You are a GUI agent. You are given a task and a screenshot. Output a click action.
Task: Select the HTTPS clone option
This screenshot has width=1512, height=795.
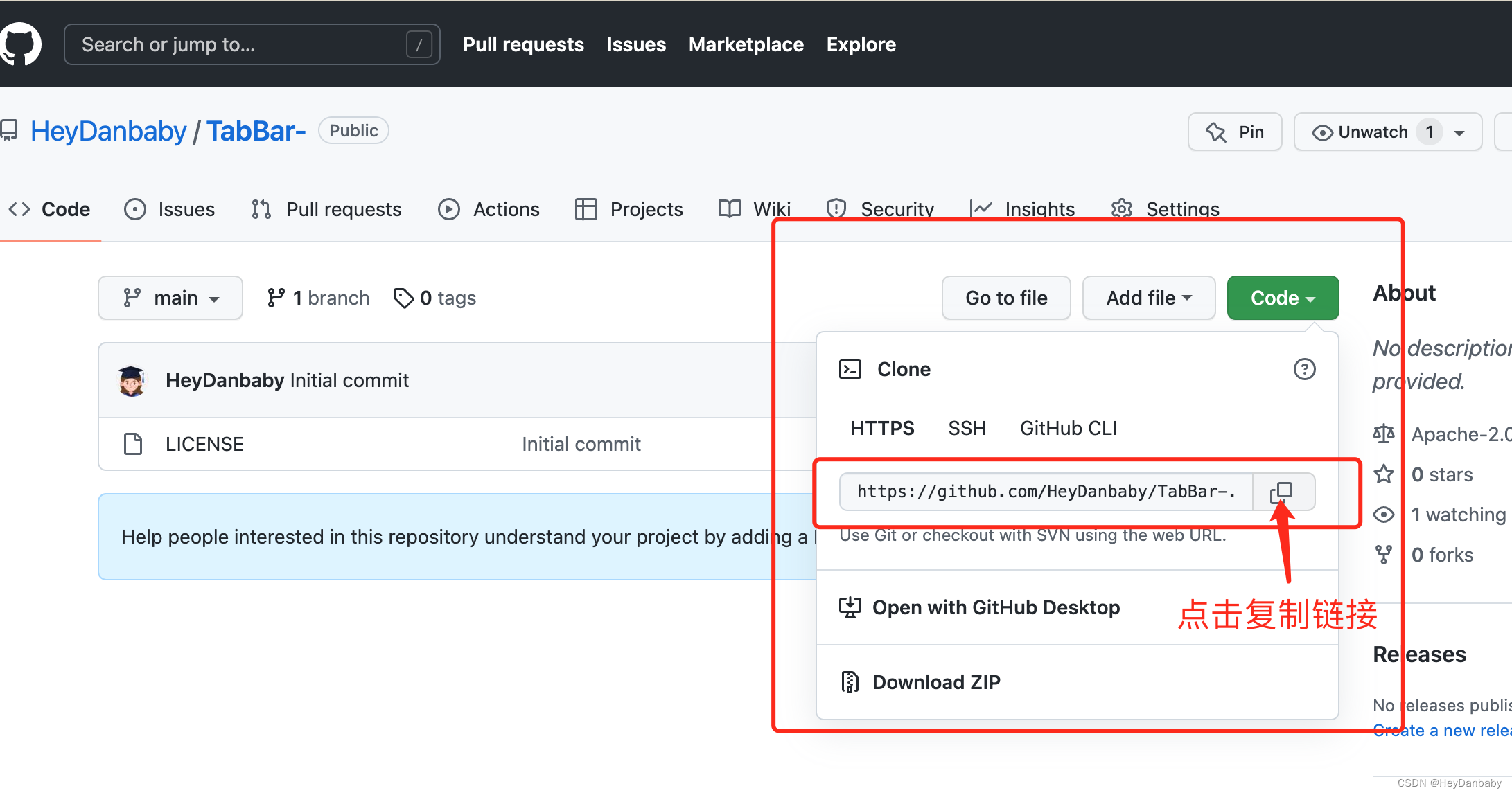[x=882, y=428]
